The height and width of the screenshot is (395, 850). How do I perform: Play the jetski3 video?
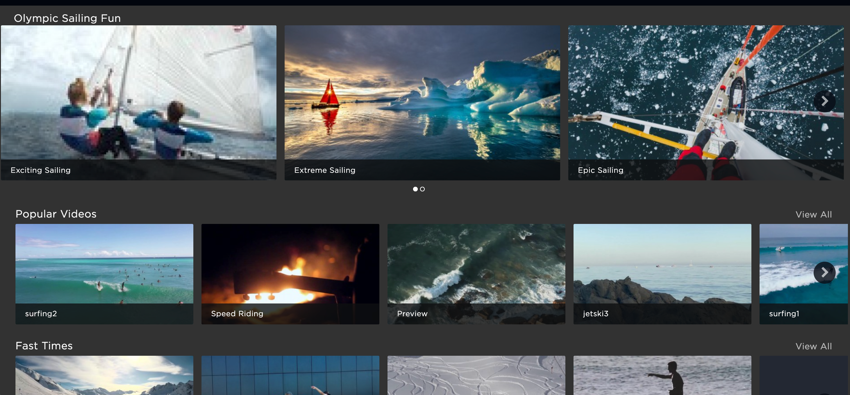pyautogui.click(x=662, y=274)
